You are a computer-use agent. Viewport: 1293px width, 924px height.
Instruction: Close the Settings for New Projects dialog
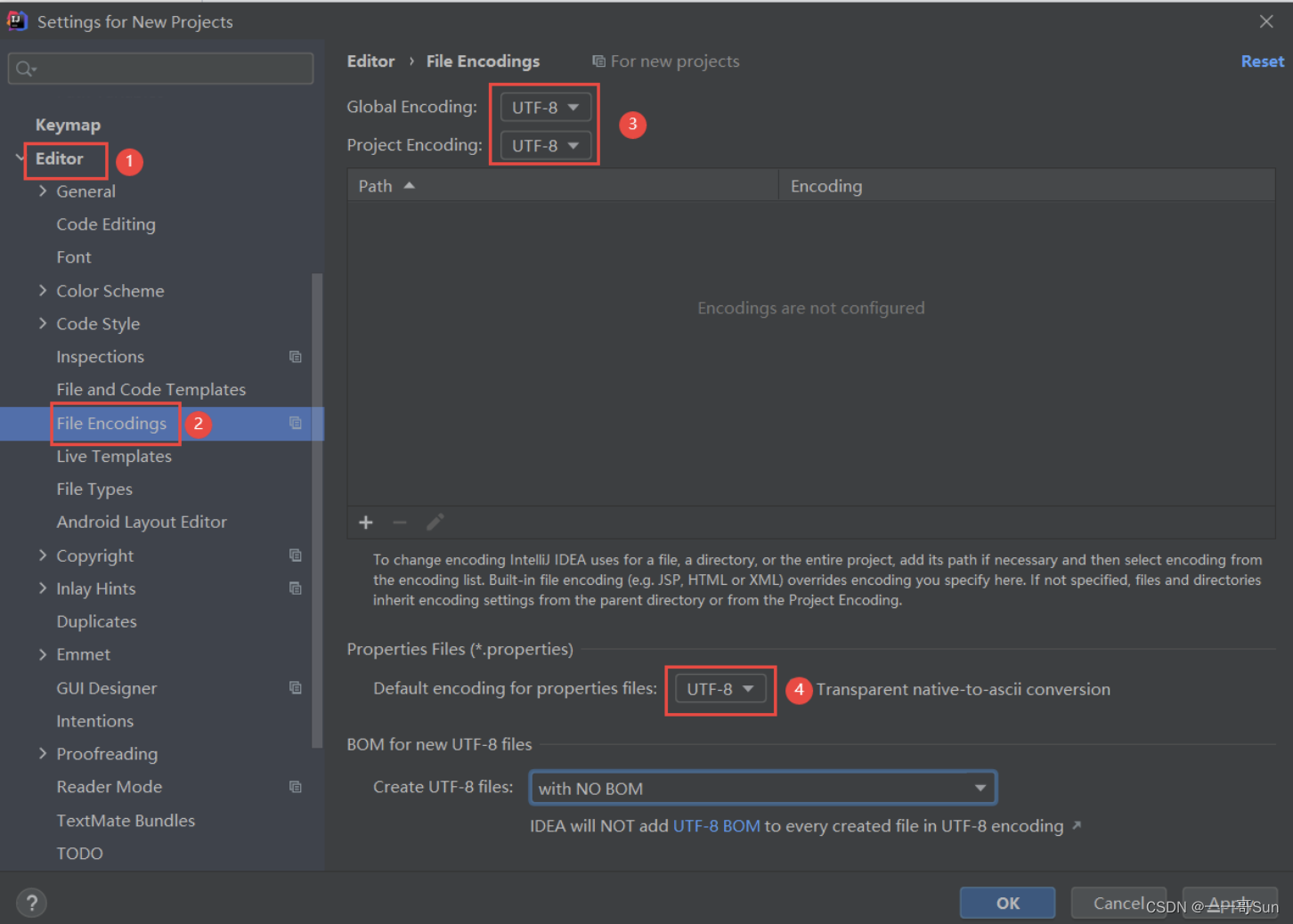pos(1266,21)
